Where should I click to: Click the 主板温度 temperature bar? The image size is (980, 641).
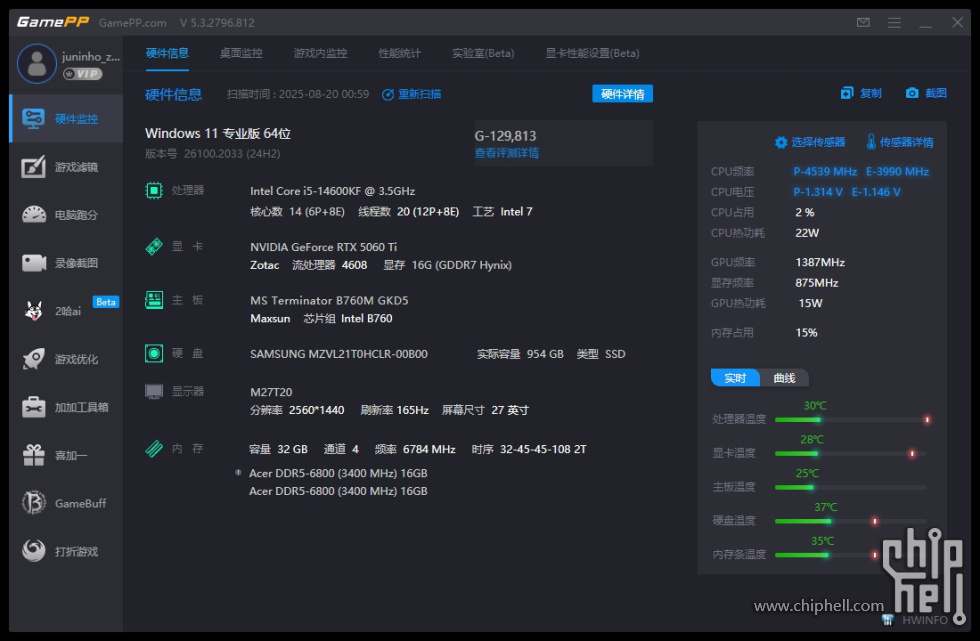point(851,487)
